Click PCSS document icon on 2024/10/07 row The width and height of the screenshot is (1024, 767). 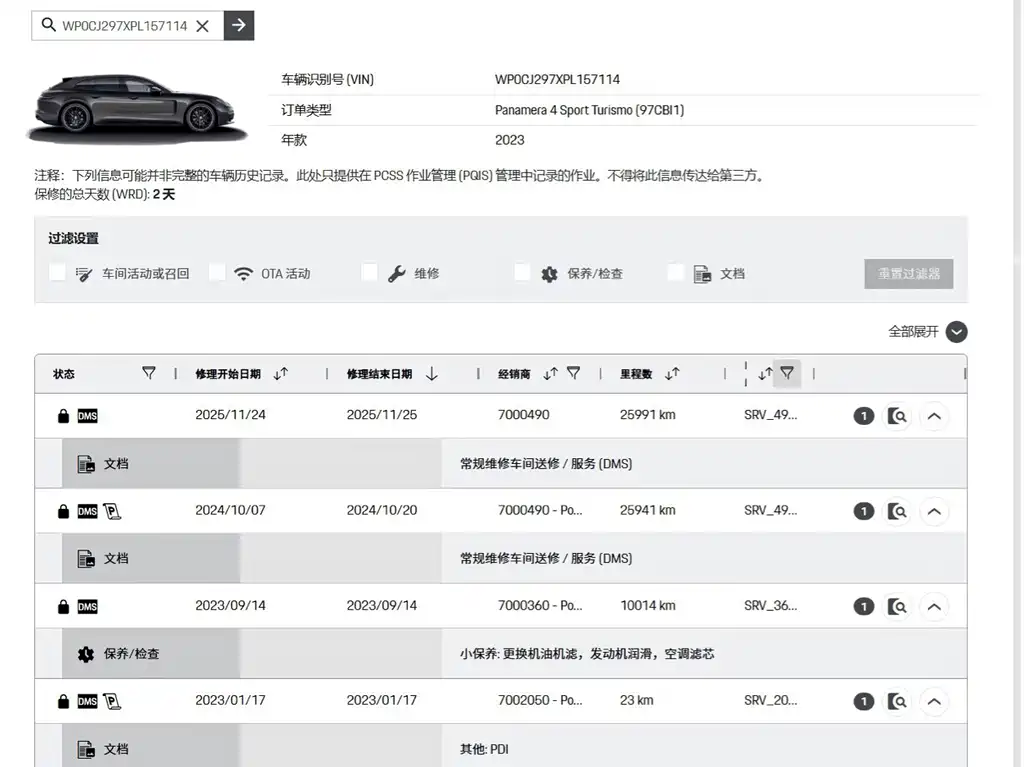click(112, 511)
